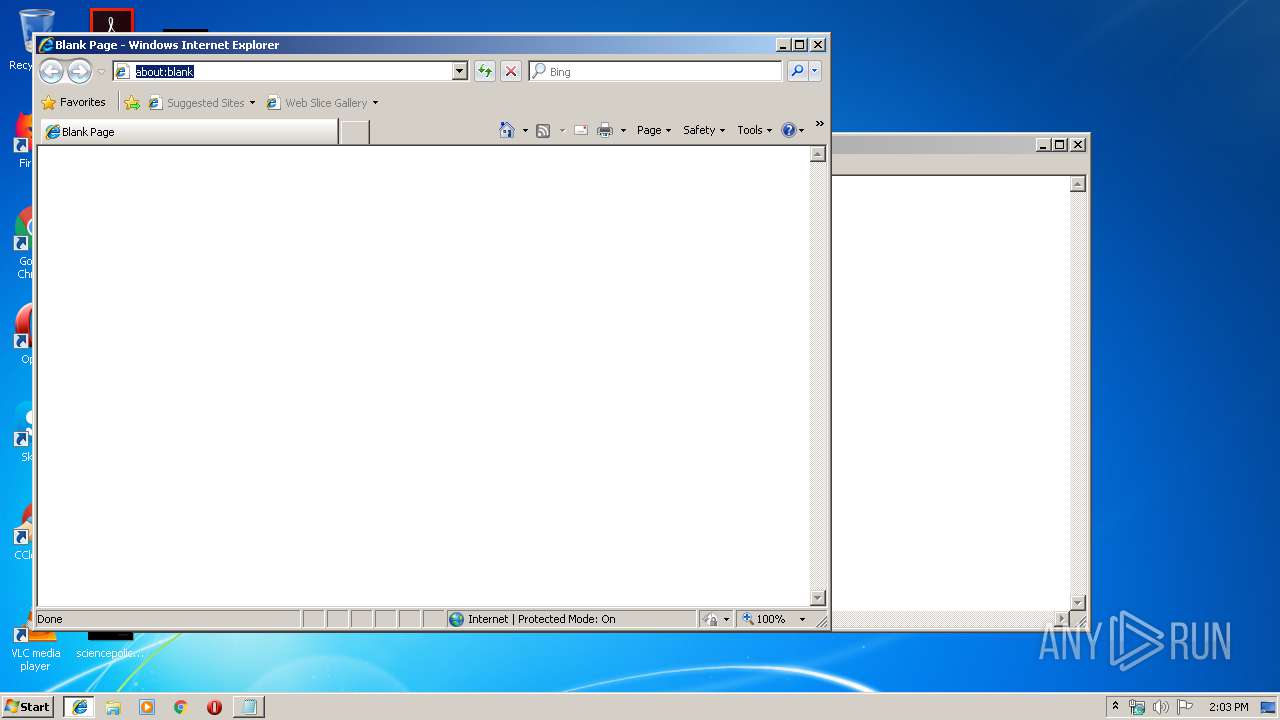Open the Adobe Reader desktop shortcut

[111, 22]
